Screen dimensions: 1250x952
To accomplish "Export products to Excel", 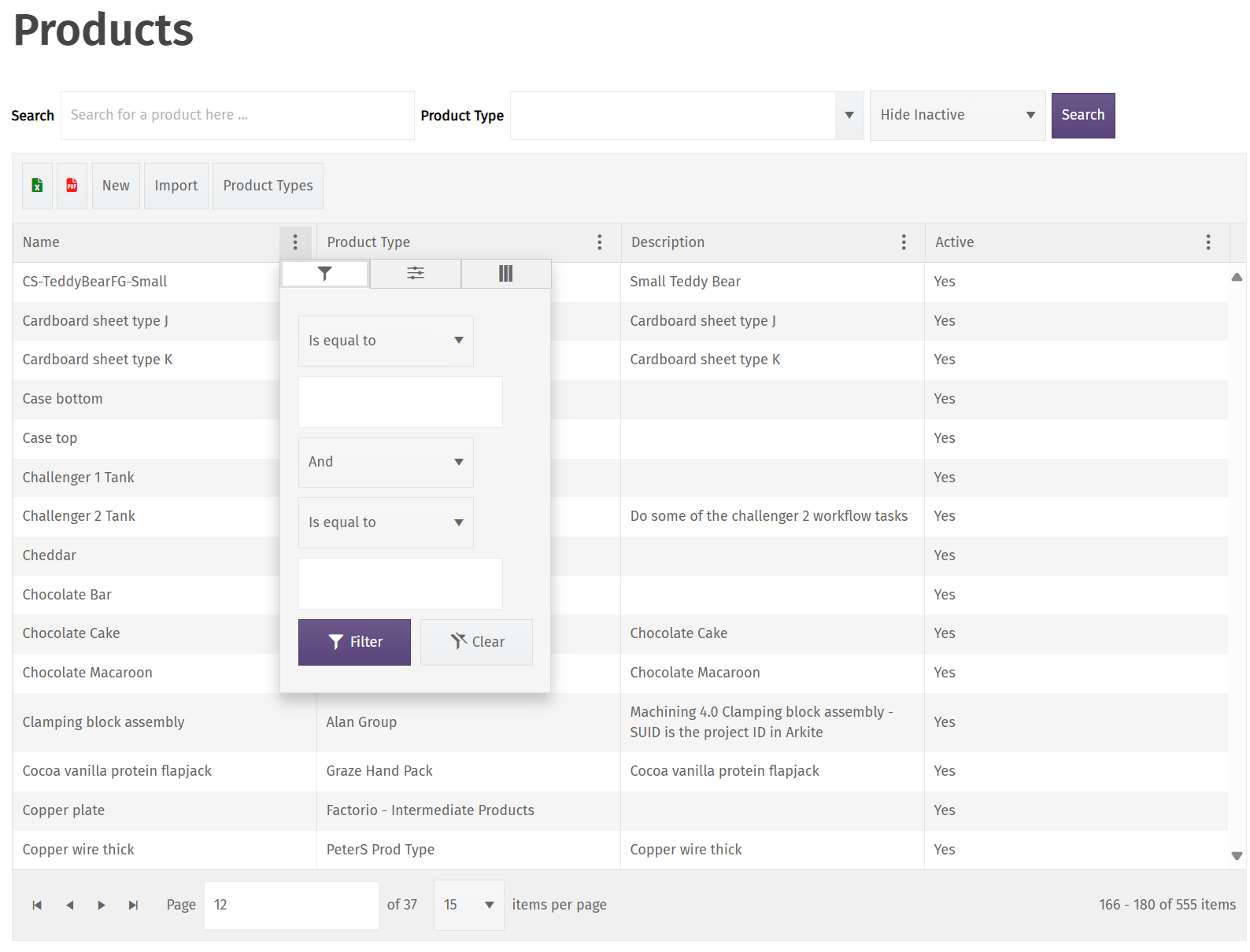I will (x=37, y=186).
